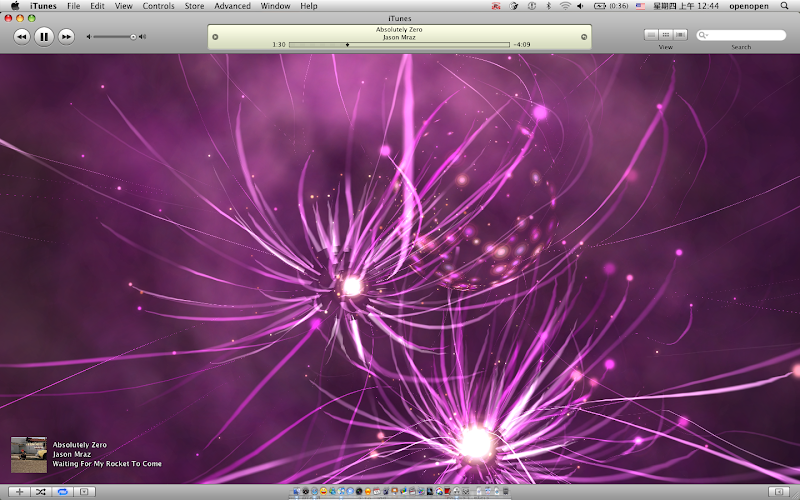Show or hide the artwork viewer
This screenshot has width=800, height=500.
point(85,492)
